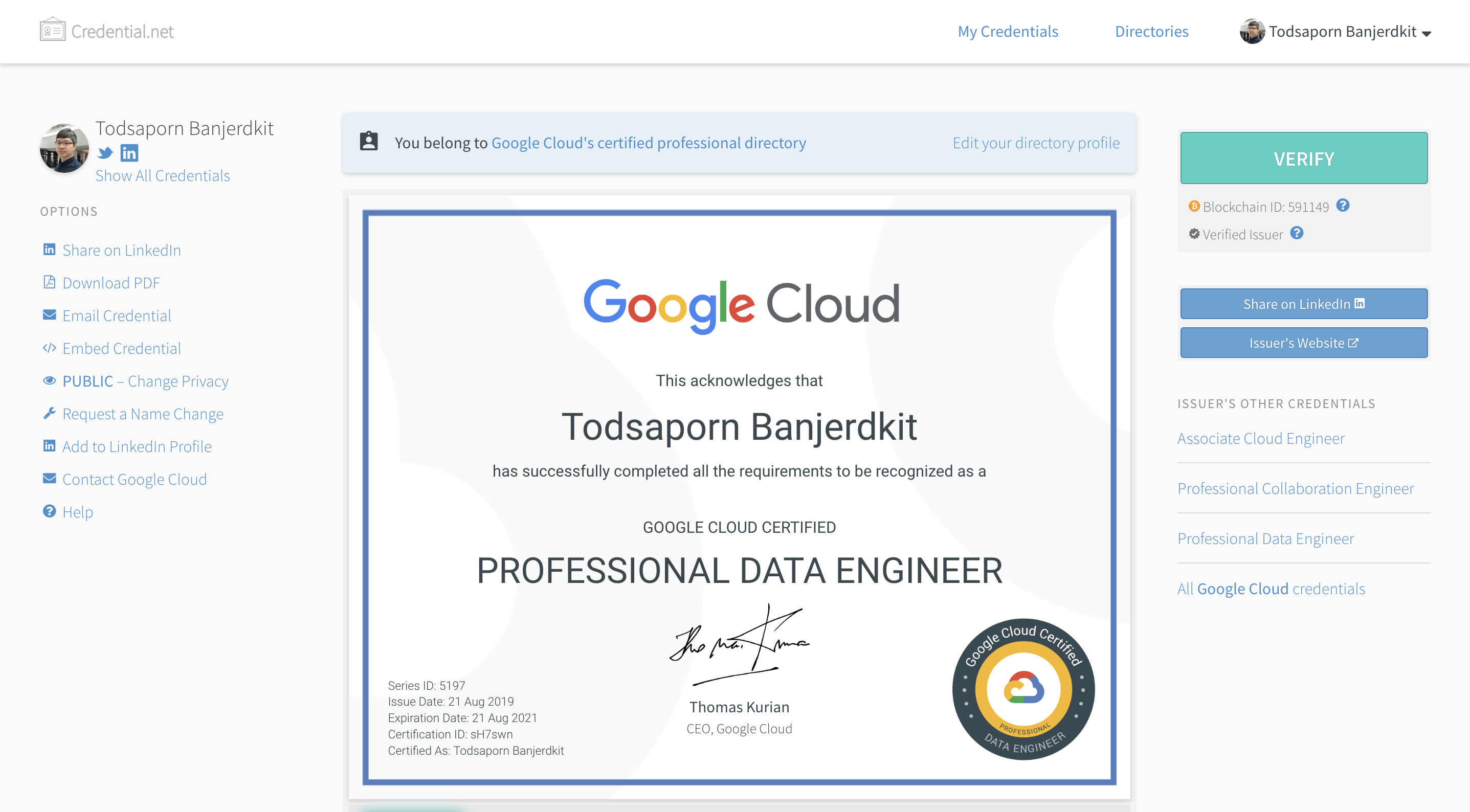1470x812 pixels.
Task: Click the Verified Issuer text
Action: click(x=1243, y=234)
